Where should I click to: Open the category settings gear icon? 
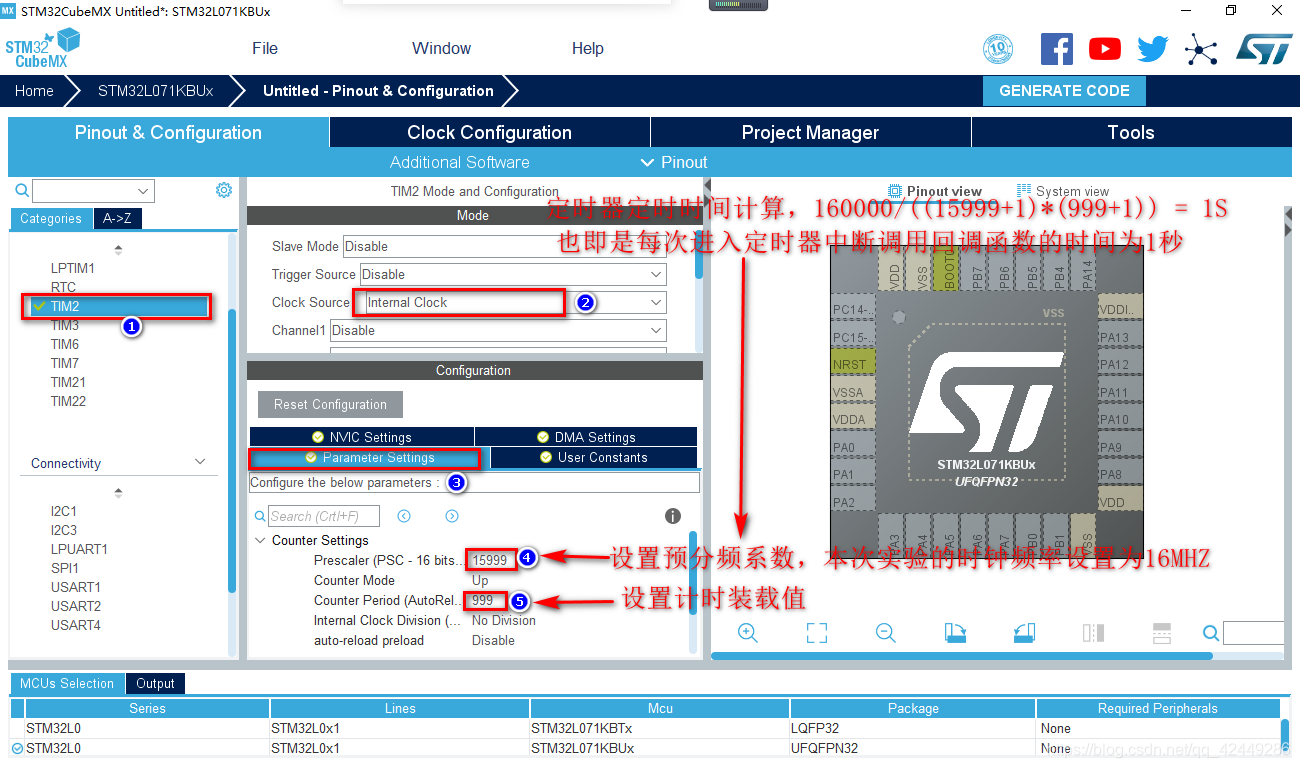coord(224,190)
